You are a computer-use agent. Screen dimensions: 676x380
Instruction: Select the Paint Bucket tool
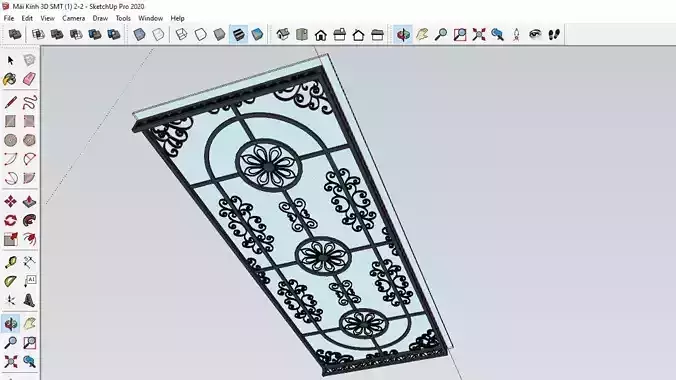(x=10, y=79)
